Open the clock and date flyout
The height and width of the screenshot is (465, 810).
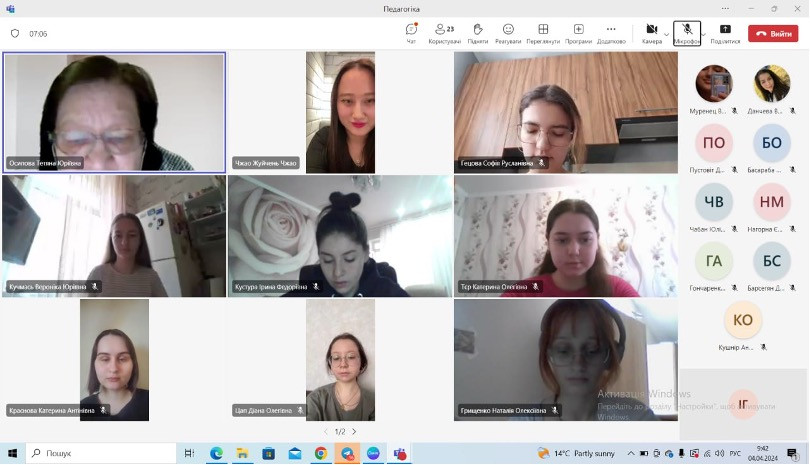click(763, 453)
